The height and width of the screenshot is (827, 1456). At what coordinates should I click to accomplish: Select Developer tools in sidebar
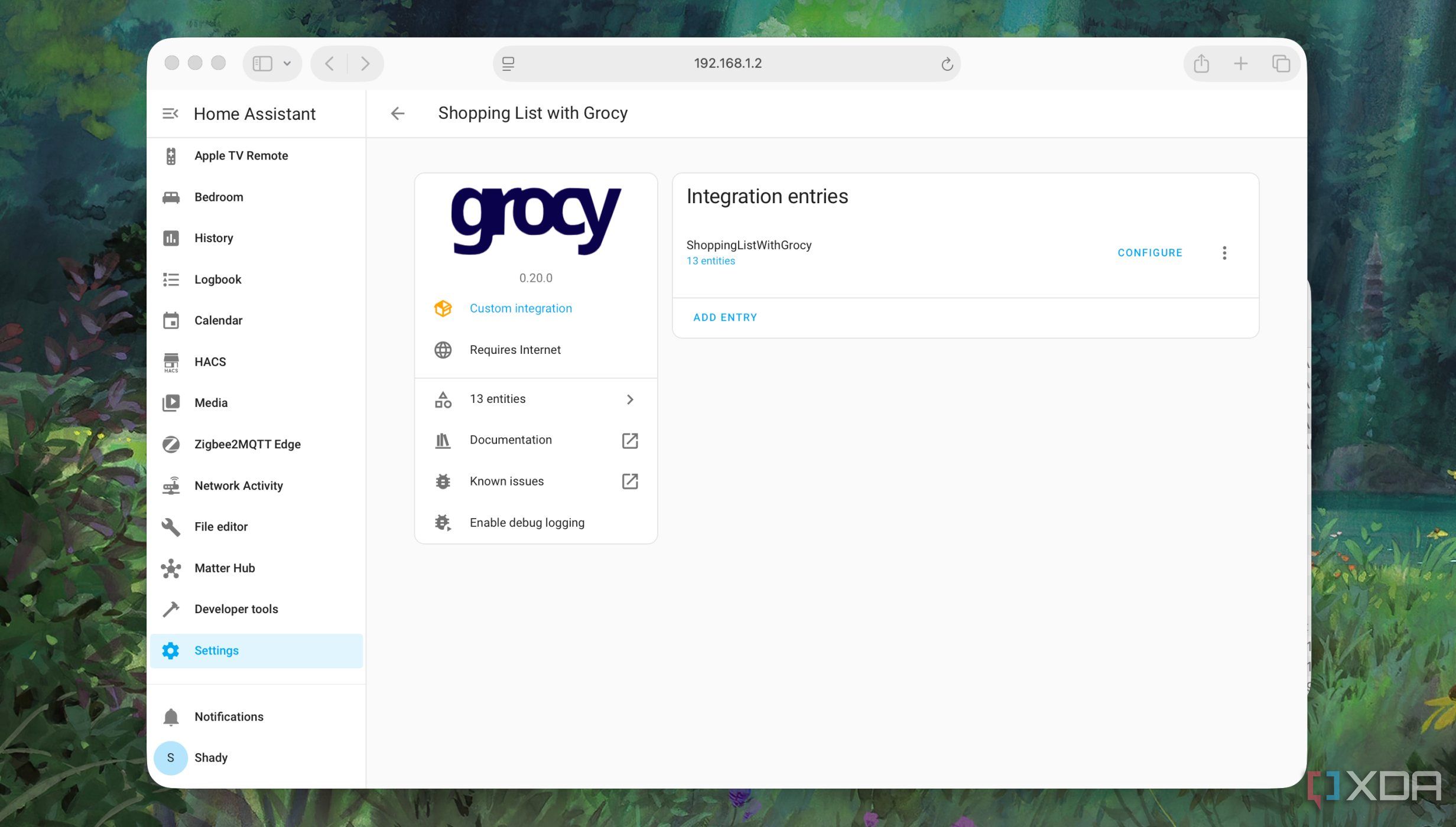[256, 609]
